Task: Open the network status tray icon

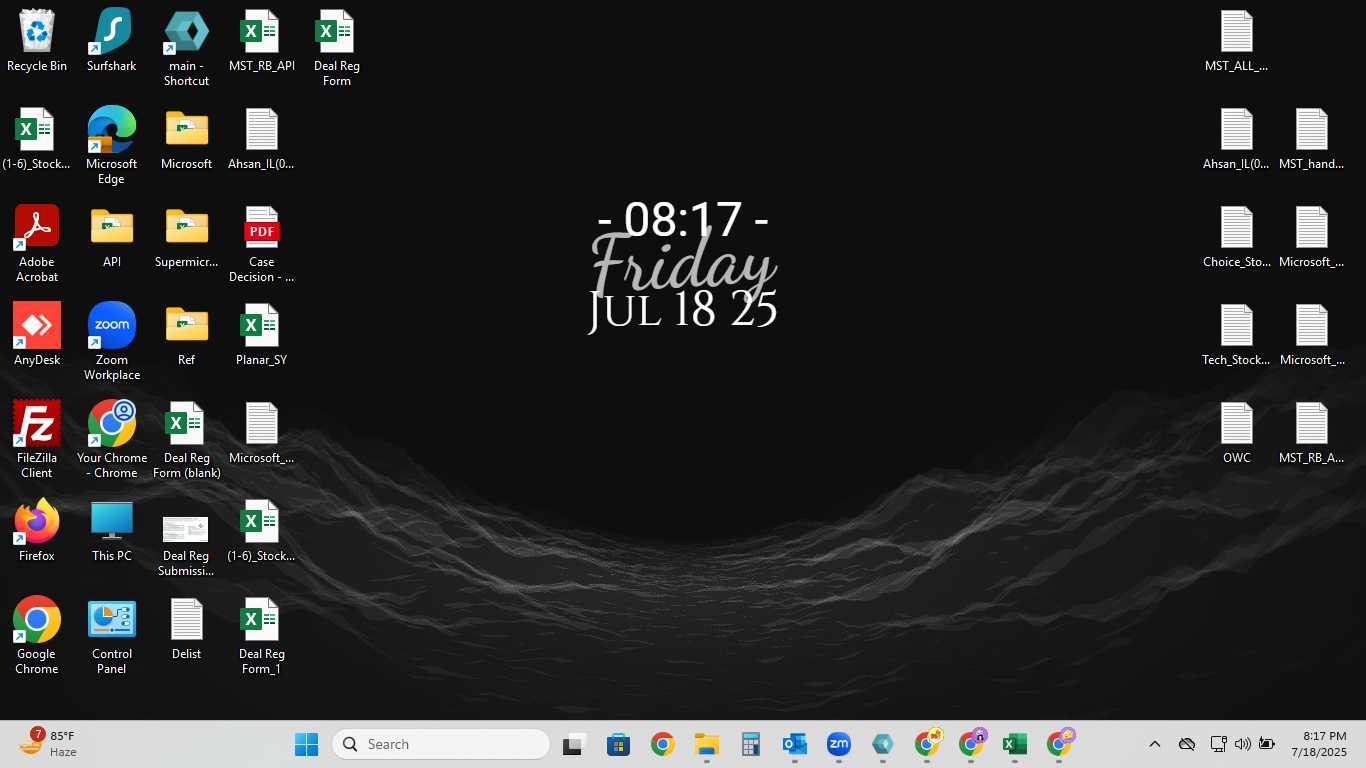Action: [x=1218, y=744]
